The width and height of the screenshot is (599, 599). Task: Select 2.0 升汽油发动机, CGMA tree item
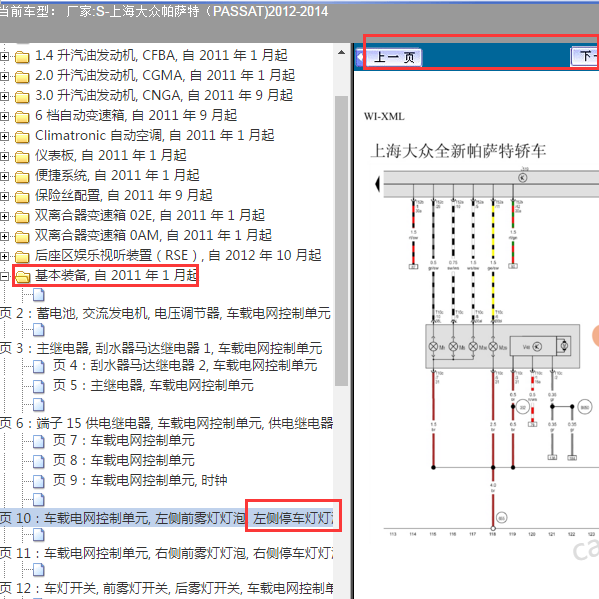click(165, 76)
